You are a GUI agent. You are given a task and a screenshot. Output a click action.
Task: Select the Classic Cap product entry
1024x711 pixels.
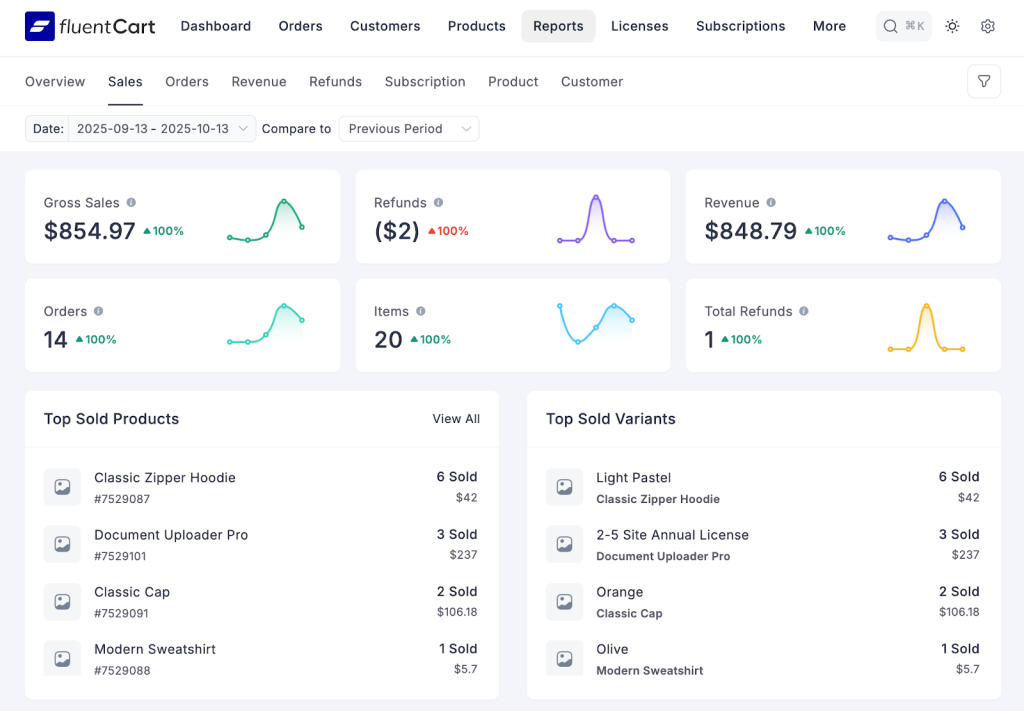[x=131, y=591]
